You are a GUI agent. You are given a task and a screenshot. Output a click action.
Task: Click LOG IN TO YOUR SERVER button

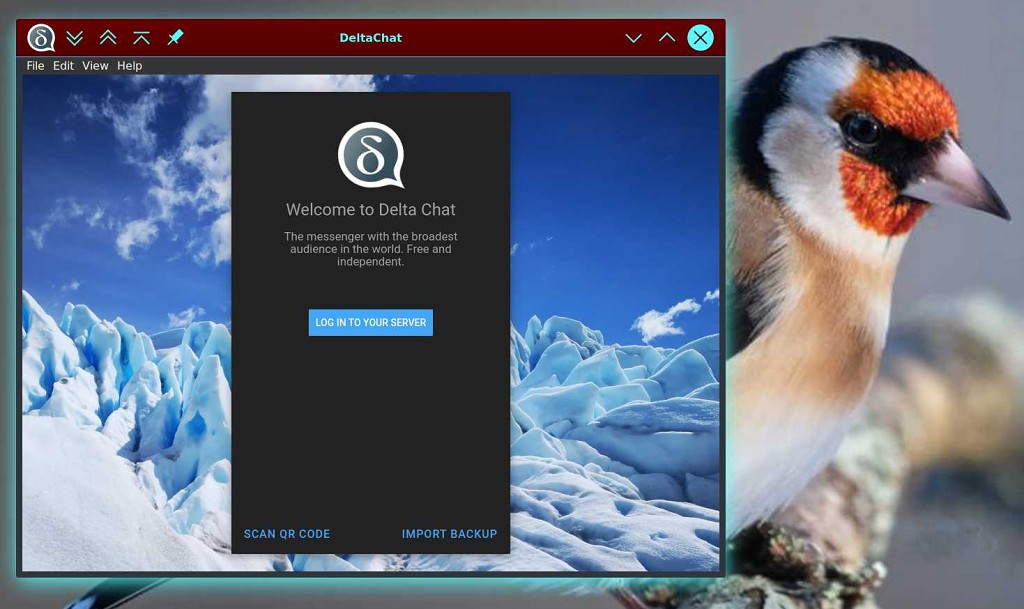pos(370,322)
